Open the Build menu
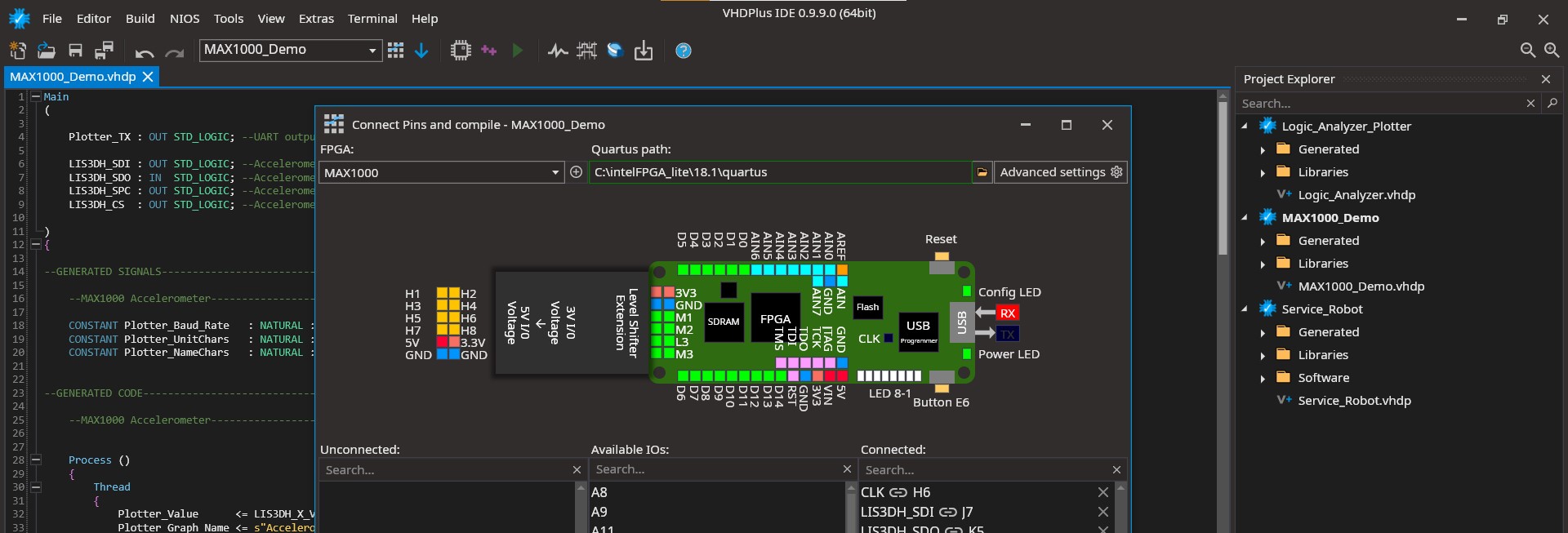The height and width of the screenshot is (533, 1568). pyautogui.click(x=140, y=18)
